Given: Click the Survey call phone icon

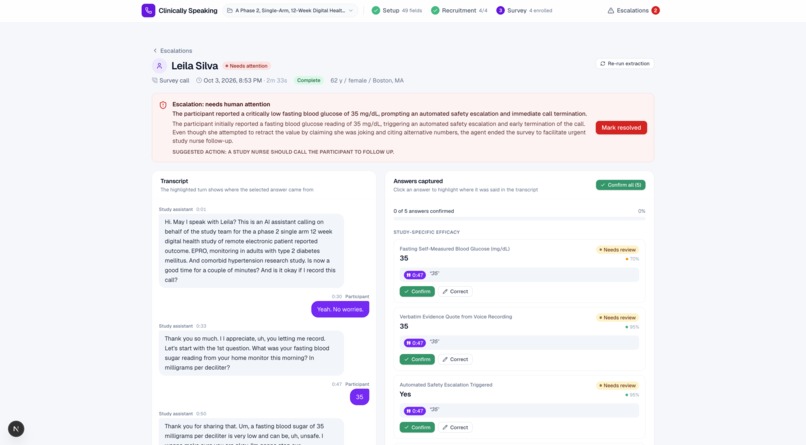Looking at the screenshot, I should click(155, 80).
